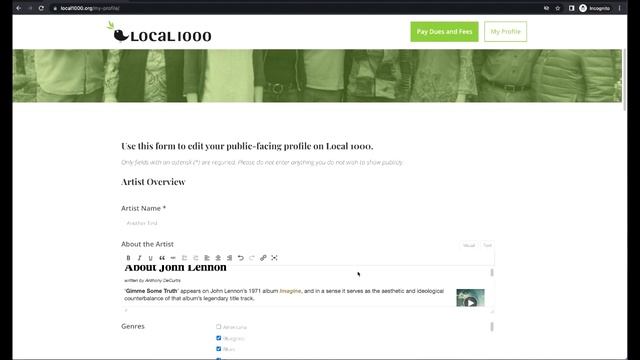Image resolution: width=640 pixels, height=360 pixels.
Task: Click the address bar URL
Action: click(90, 8)
